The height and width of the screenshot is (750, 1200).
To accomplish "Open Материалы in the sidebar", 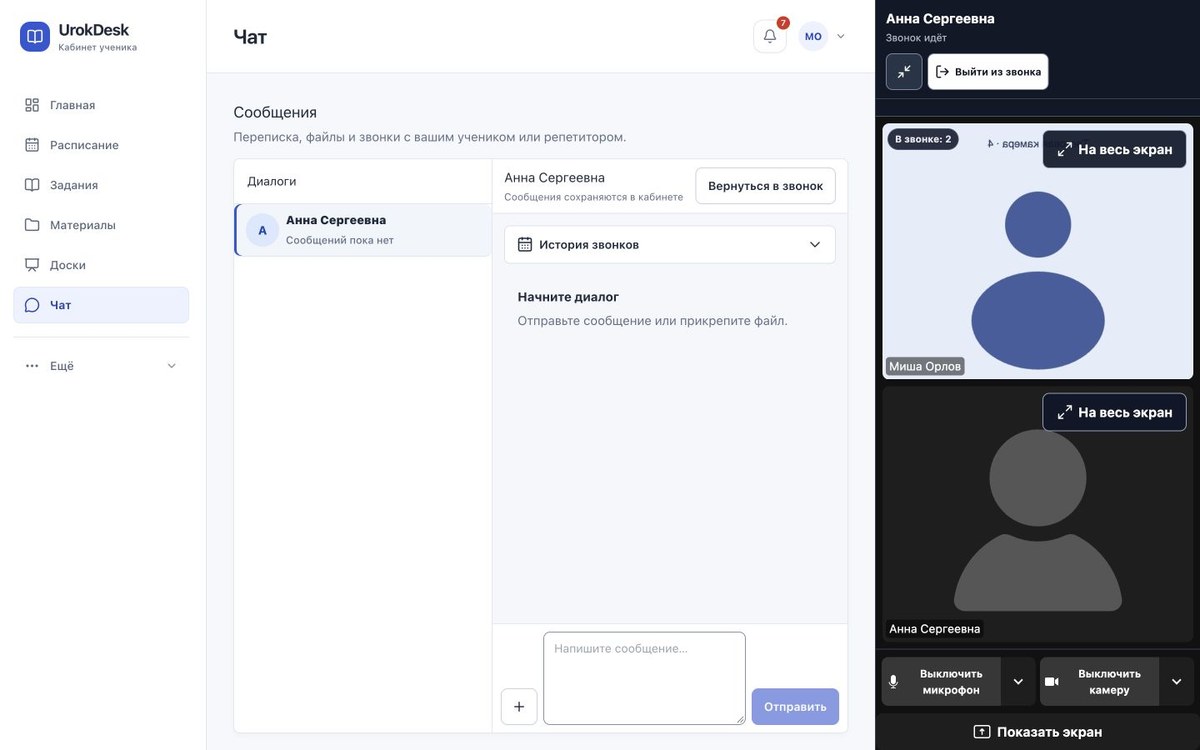I will pos(101,225).
